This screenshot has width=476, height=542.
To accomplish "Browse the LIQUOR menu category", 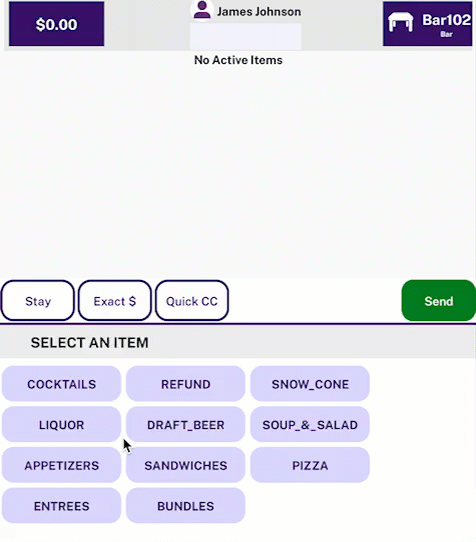I will click(x=62, y=424).
